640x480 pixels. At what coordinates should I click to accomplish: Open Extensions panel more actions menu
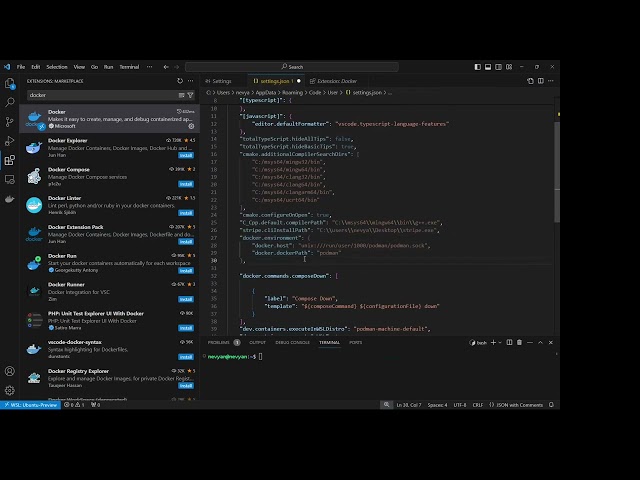coord(191,81)
